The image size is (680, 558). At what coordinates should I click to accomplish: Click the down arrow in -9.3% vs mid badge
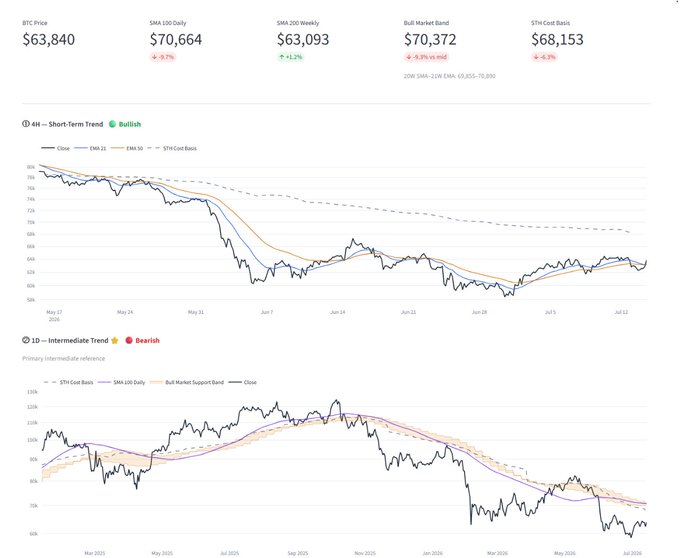coord(409,57)
